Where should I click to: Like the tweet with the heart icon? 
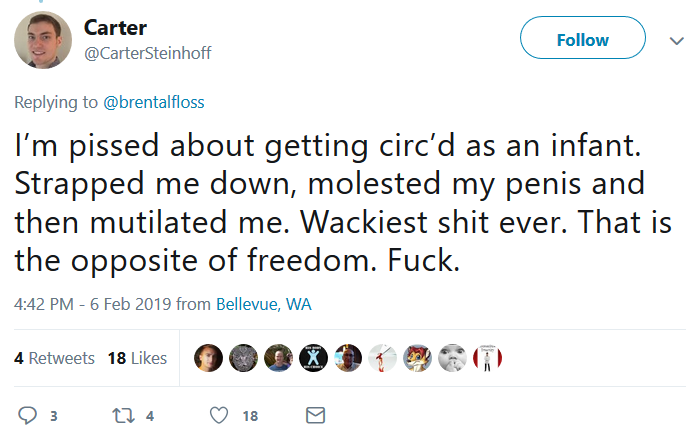(220, 415)
